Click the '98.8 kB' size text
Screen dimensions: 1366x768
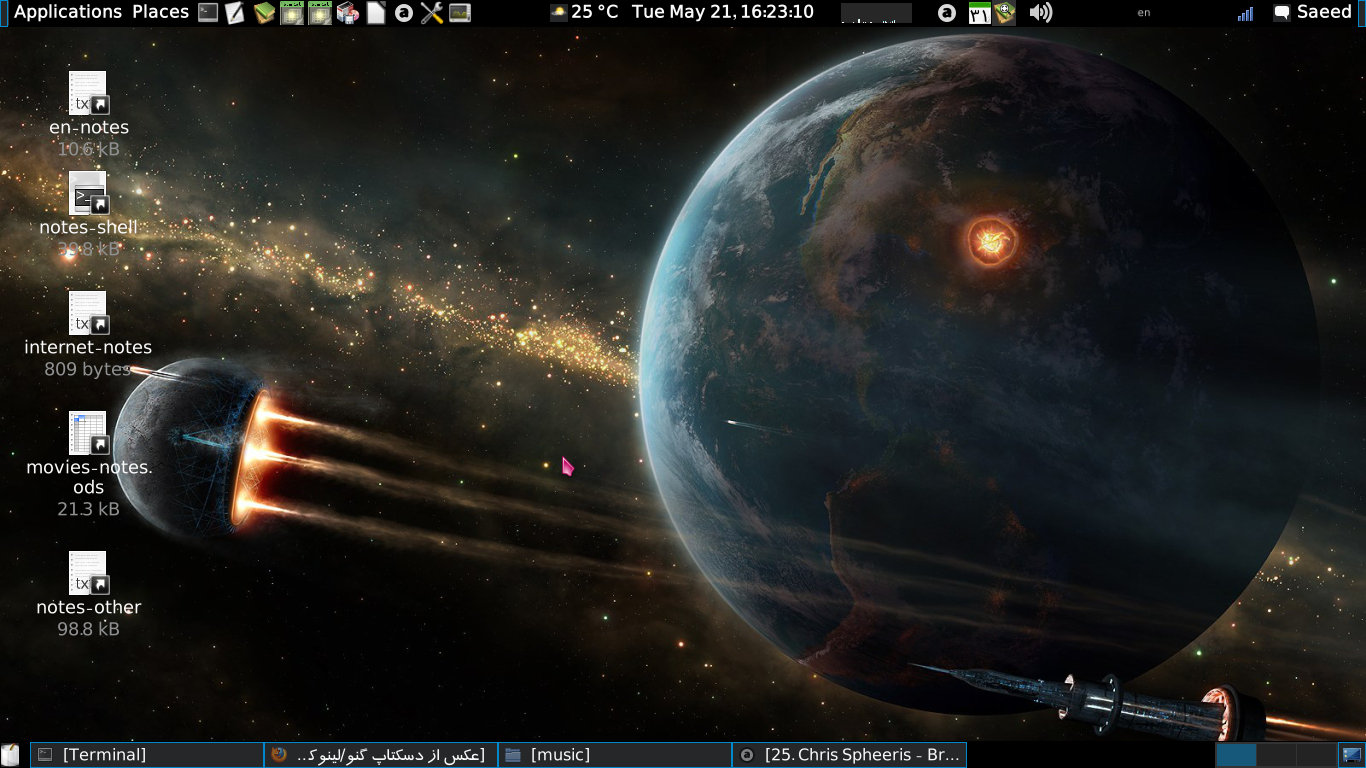[89, 629]
